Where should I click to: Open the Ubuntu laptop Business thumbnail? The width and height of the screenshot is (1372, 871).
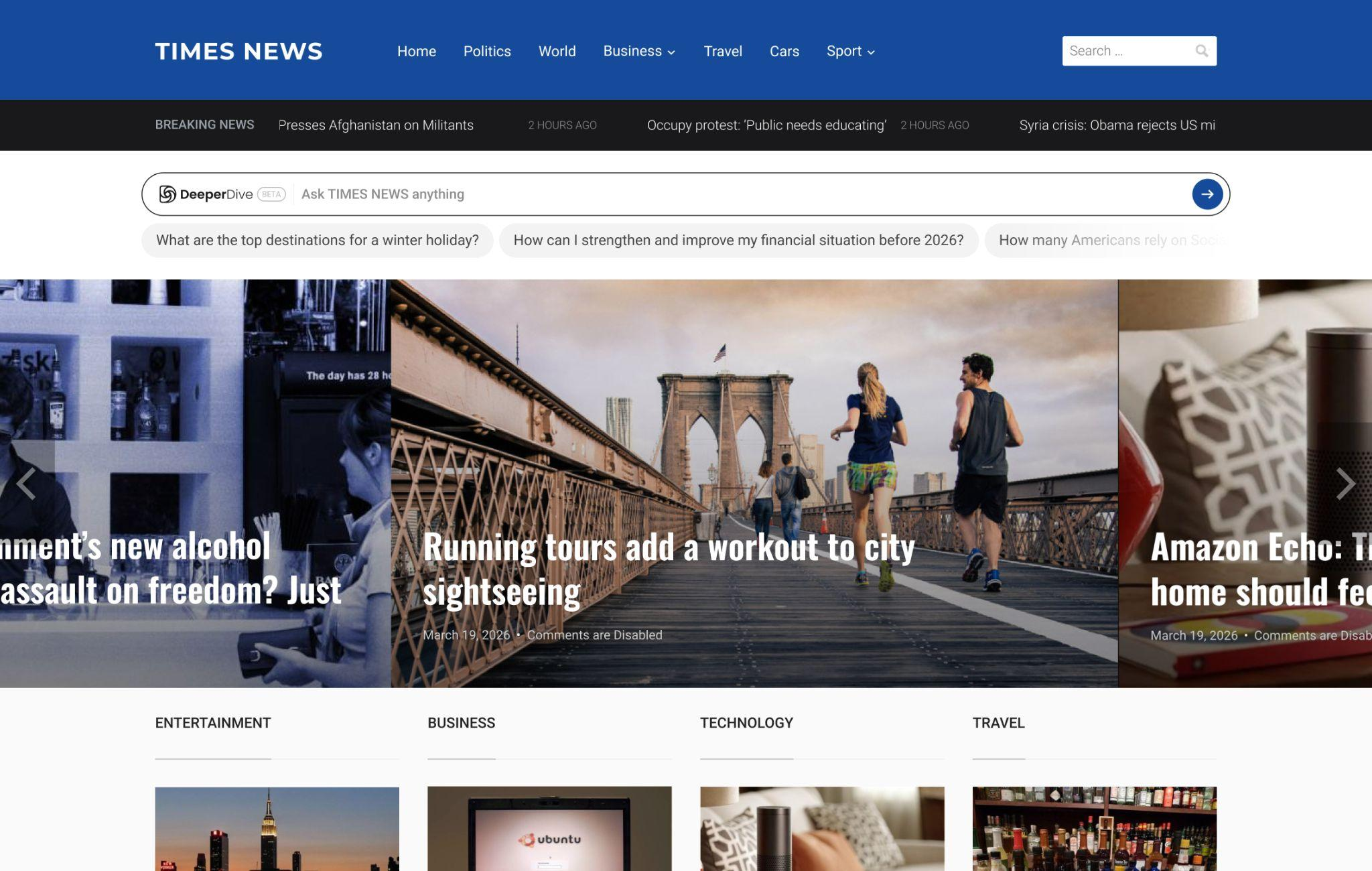click(x=549, y=829)
